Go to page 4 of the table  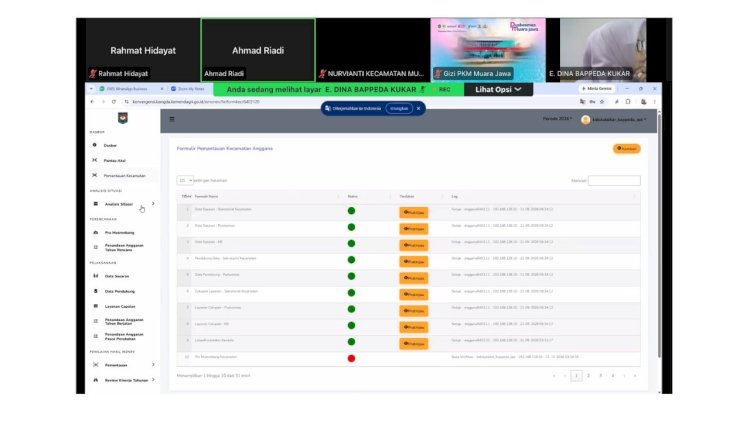point(613,376)
